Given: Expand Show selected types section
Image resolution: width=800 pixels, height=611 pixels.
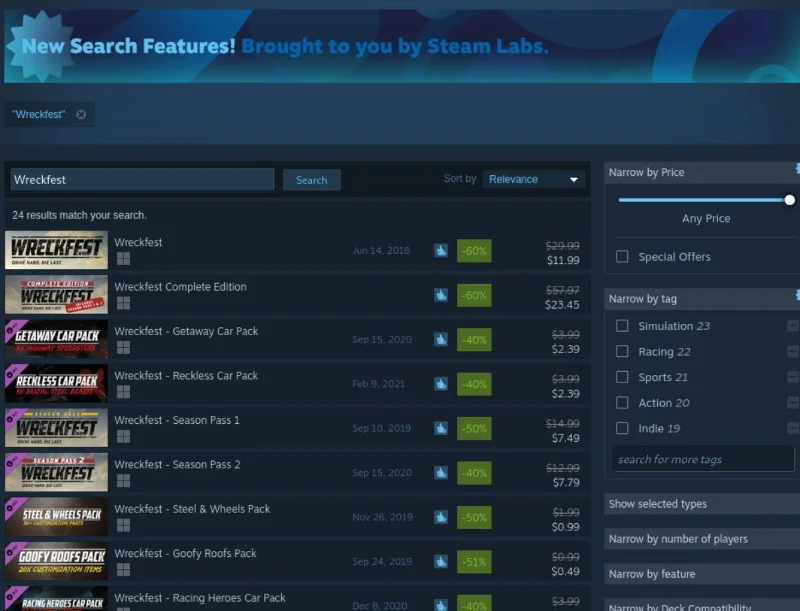Looking at the screenshot, I should click(702, 503).
